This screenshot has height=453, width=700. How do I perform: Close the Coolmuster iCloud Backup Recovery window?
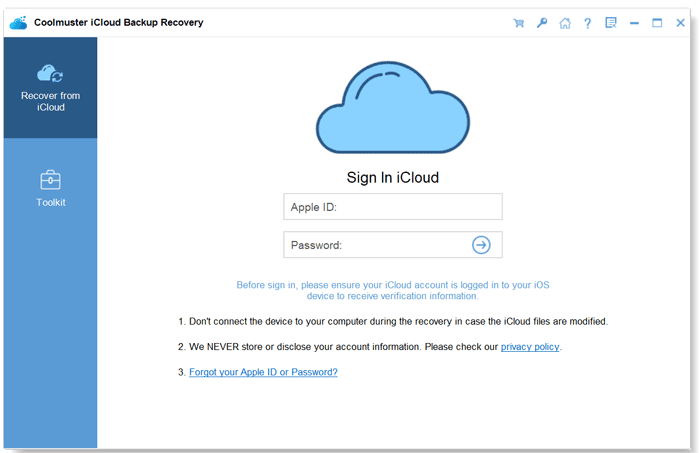[680, 23]
